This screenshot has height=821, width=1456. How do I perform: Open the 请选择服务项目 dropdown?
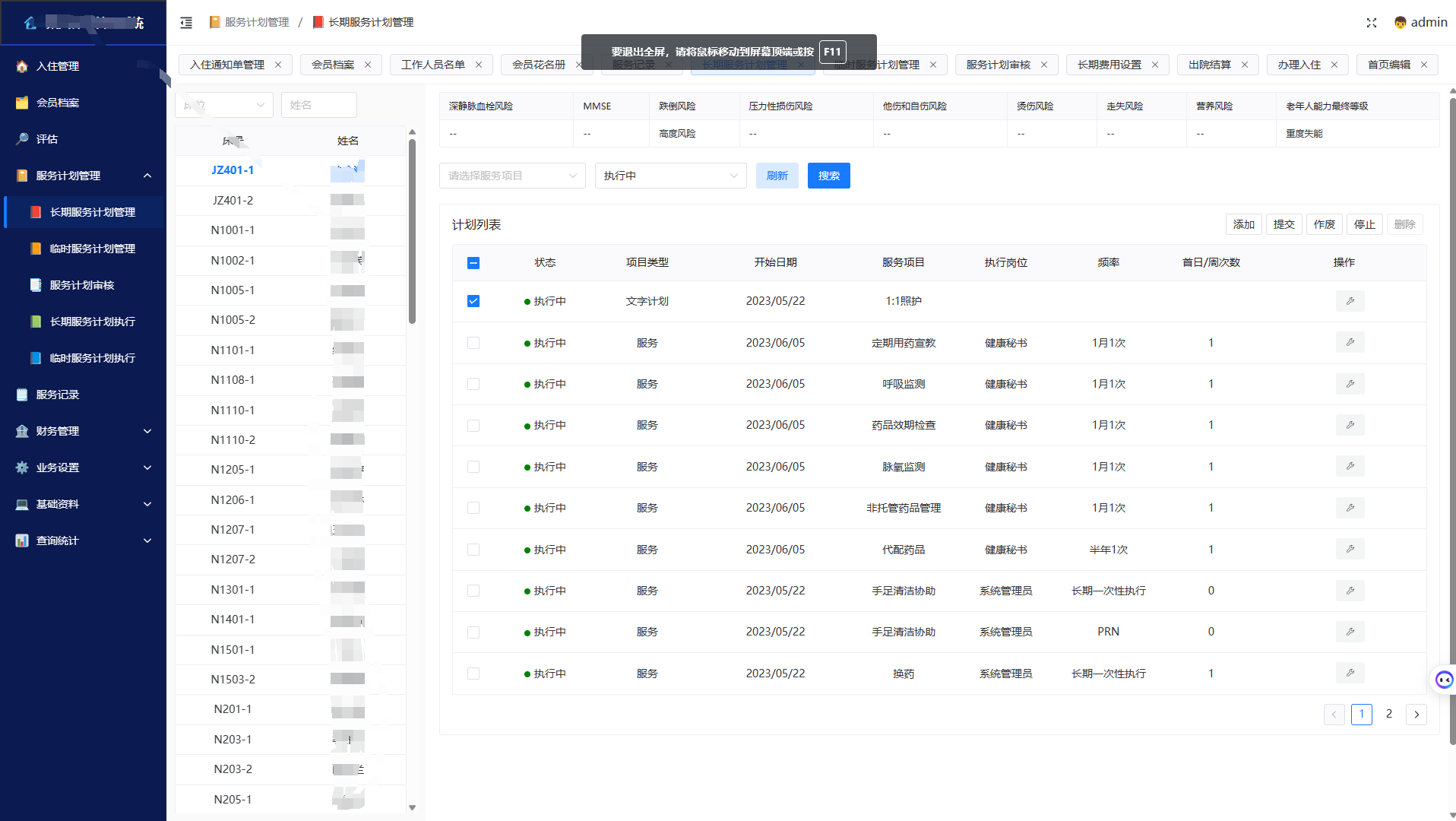(512, 176)
